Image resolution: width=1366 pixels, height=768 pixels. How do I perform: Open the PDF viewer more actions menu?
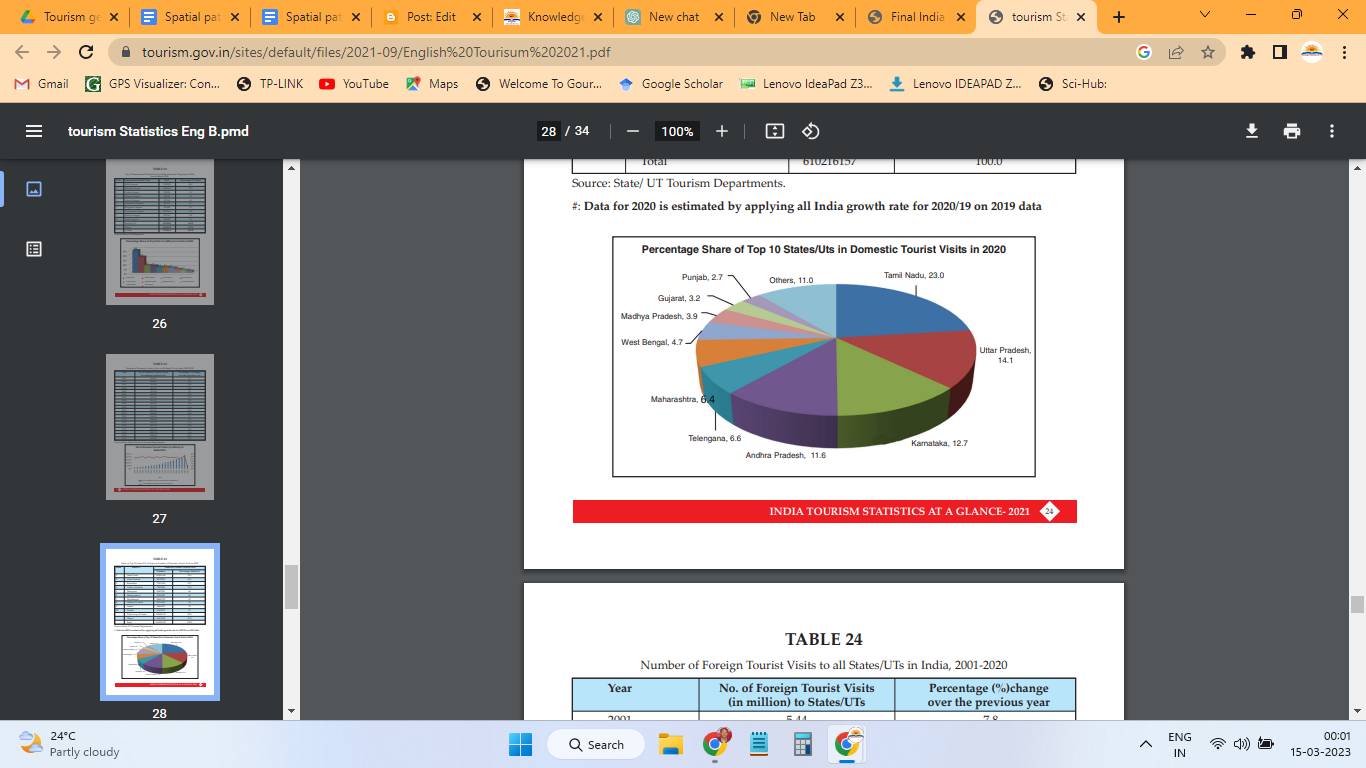tap(1332, 131)
